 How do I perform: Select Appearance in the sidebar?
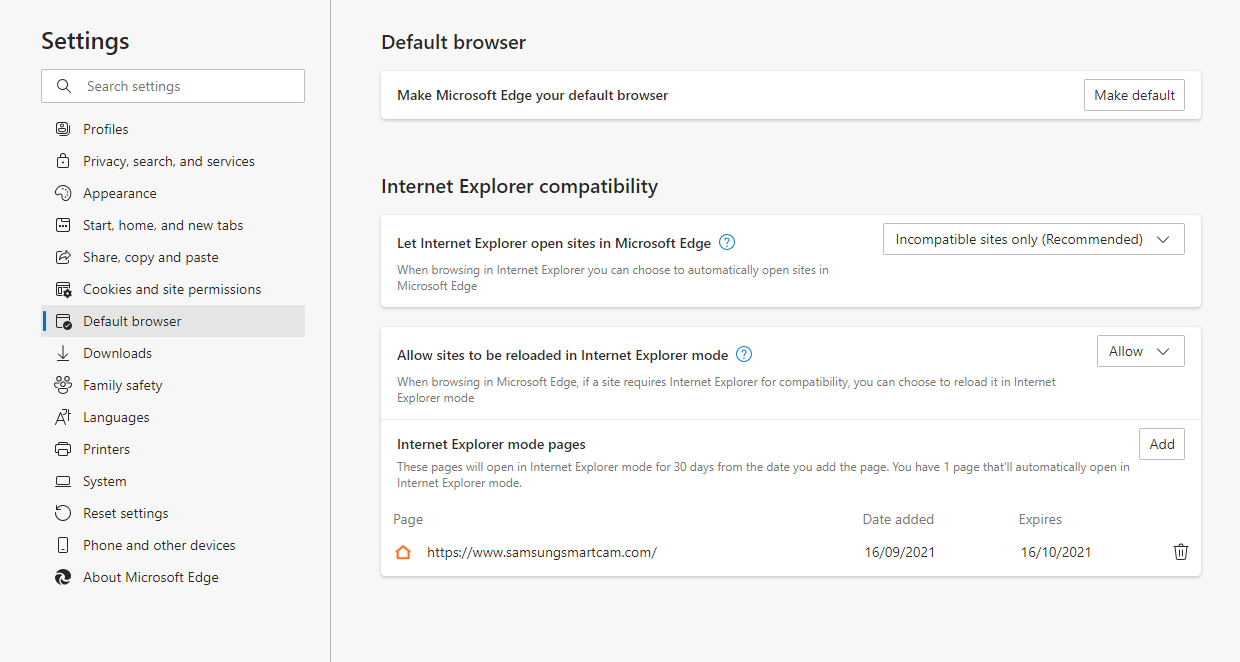click(x=173, y=193)
